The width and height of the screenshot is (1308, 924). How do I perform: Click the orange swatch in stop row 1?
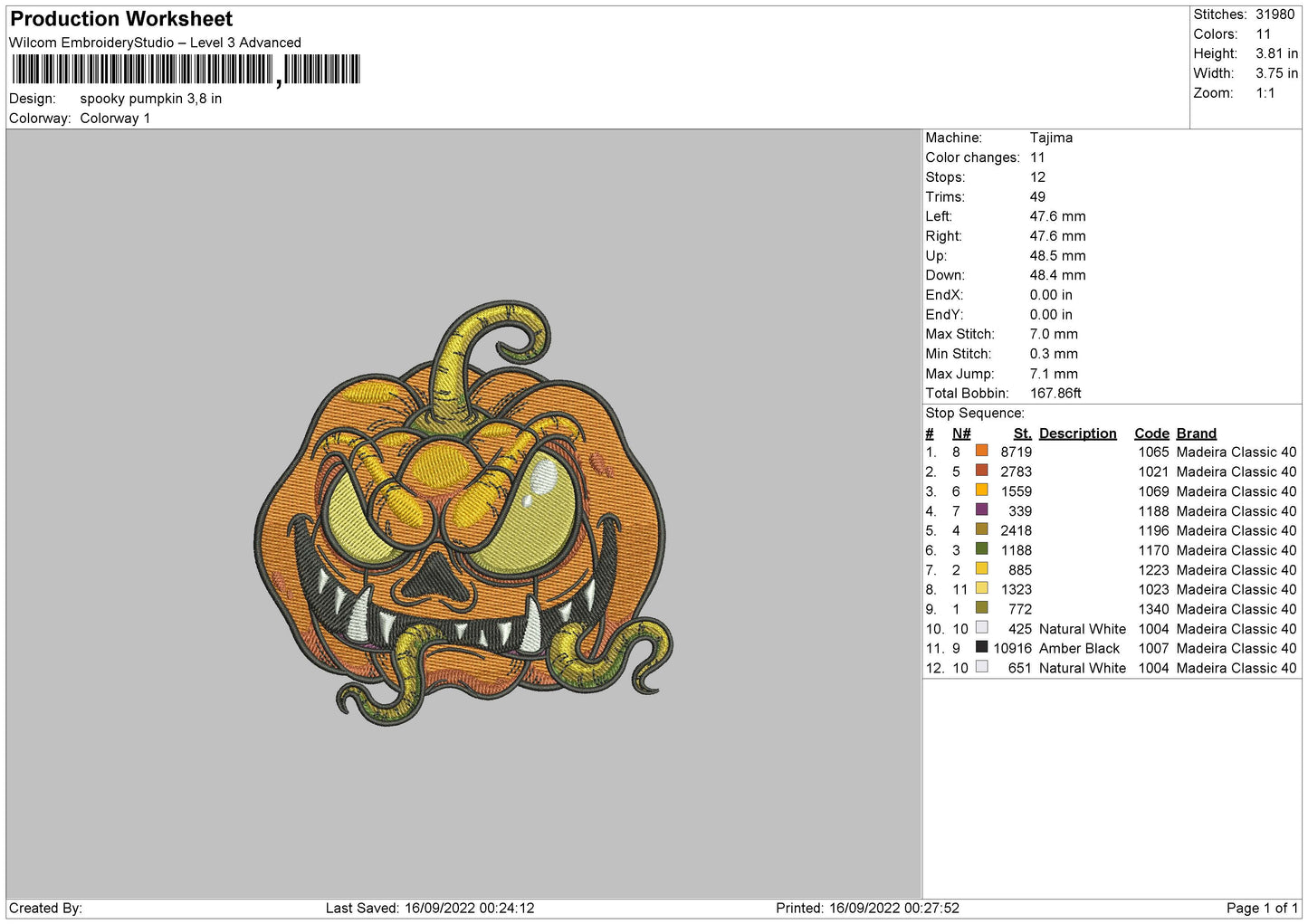click(981, 451)
